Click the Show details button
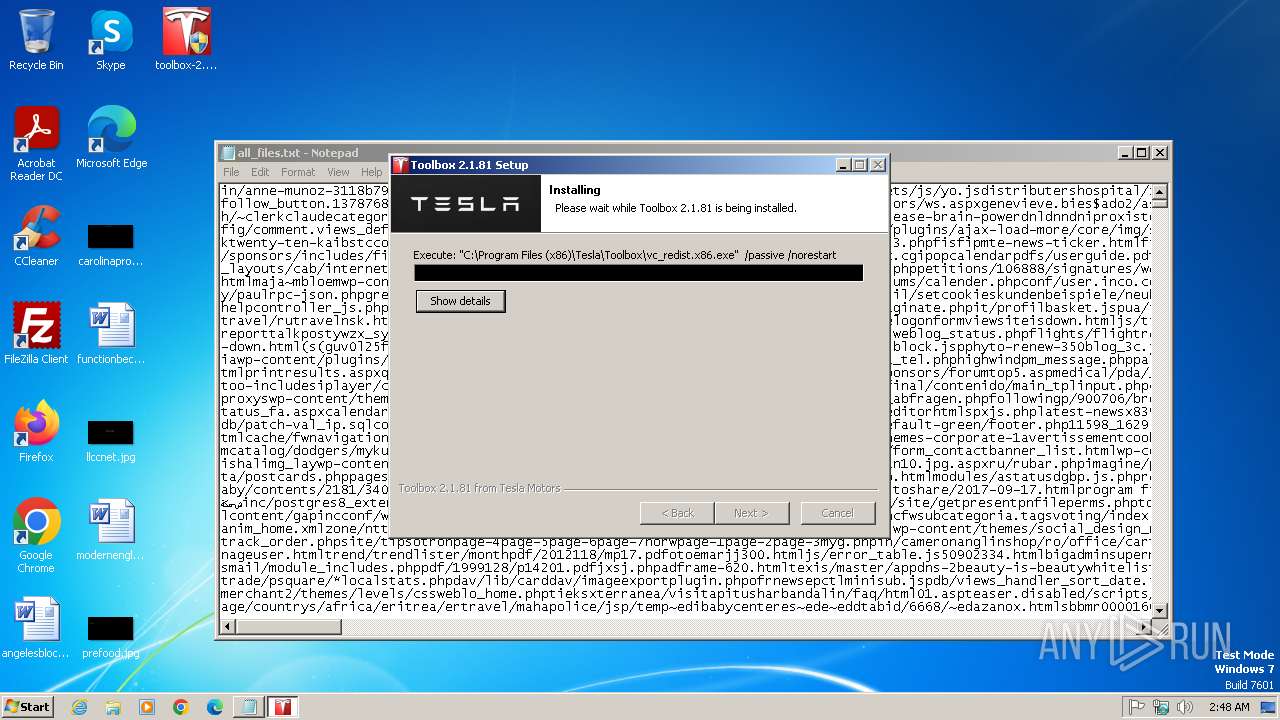Screen dimensions: 1280x720 (460, 301)
